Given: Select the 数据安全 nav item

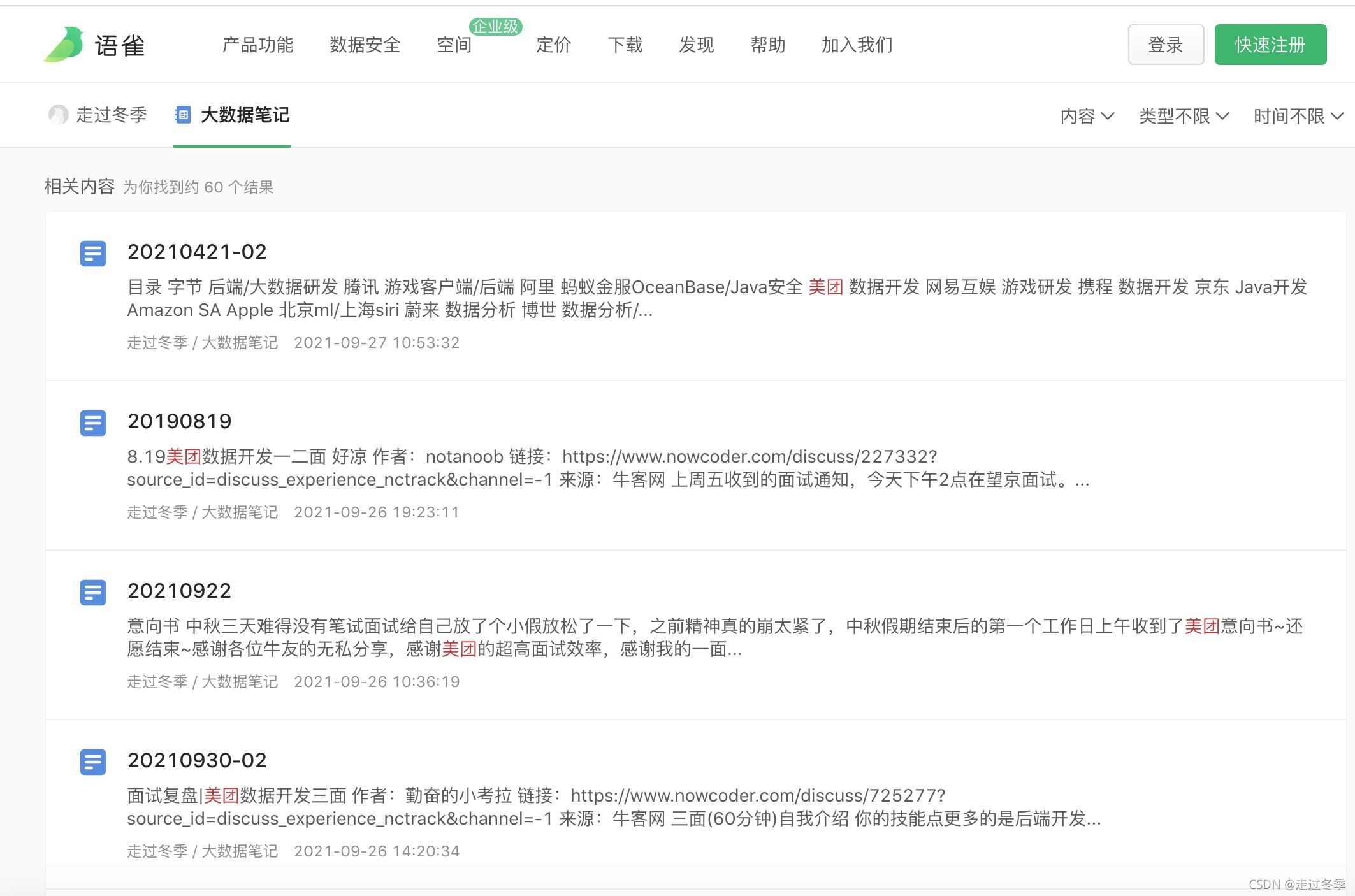Looking at the screenshot, I should [x=365, y=45].
